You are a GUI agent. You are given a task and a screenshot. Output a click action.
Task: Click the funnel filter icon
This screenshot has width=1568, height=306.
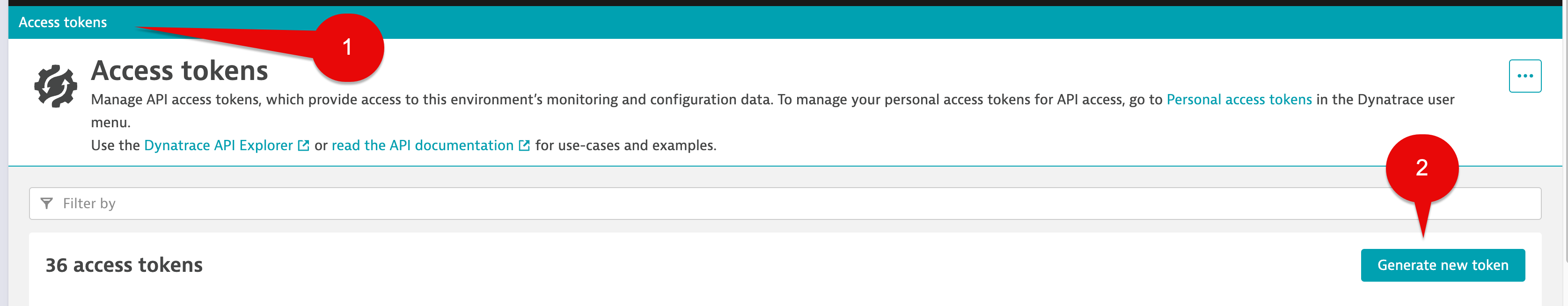pos(46,203)
